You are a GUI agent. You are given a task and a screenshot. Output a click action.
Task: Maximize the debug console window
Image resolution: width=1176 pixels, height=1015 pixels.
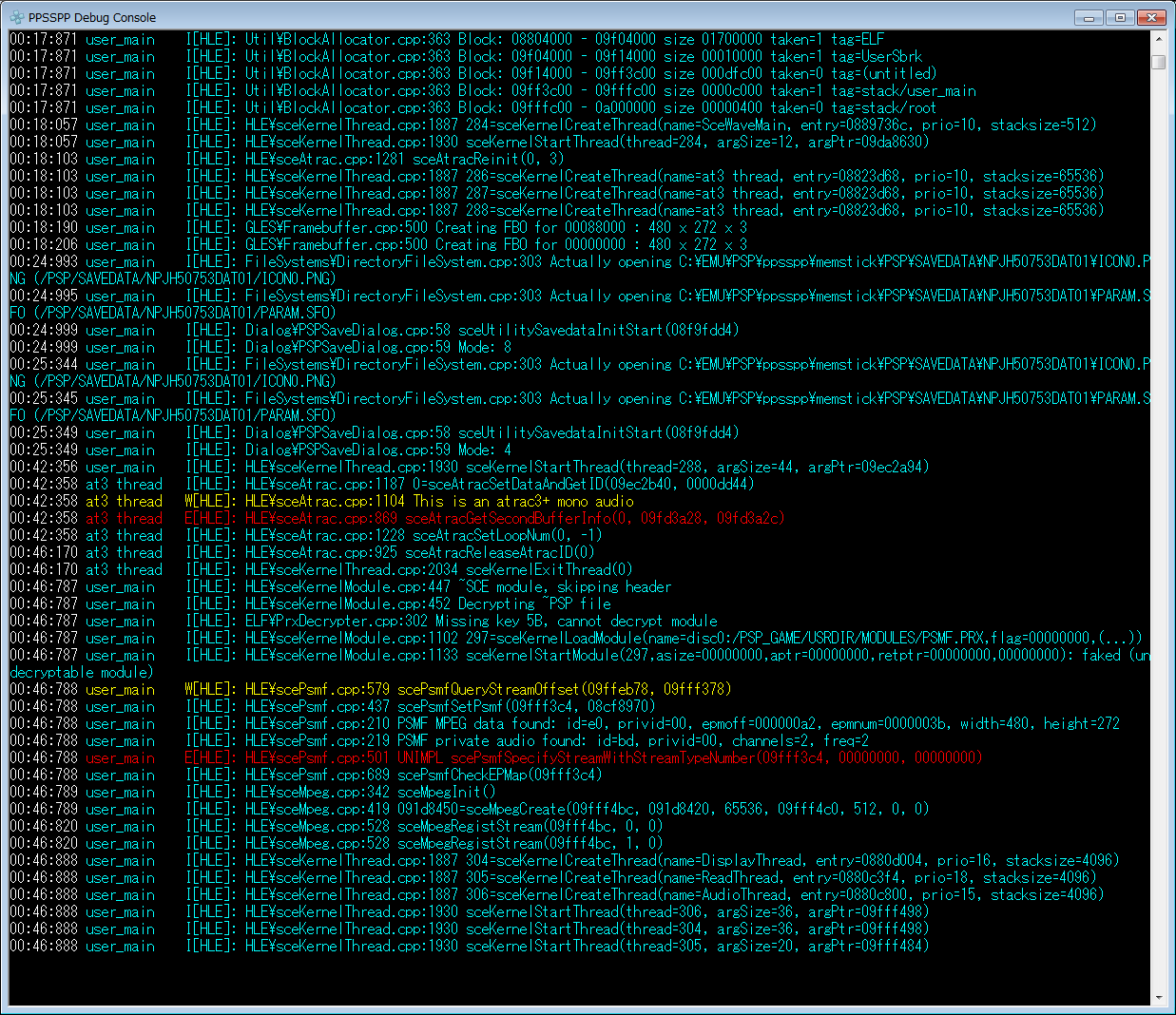tap(1120, 17)
